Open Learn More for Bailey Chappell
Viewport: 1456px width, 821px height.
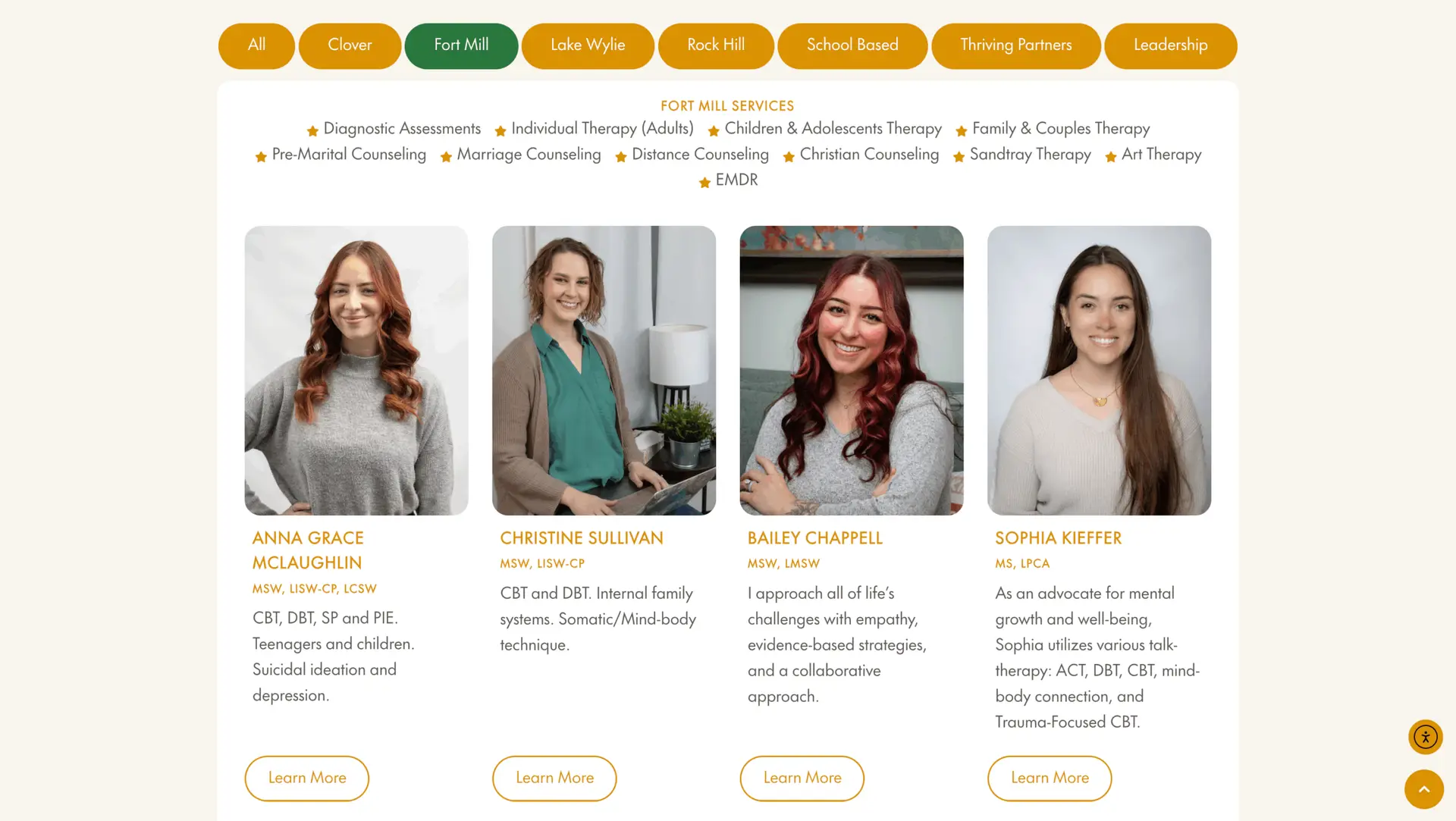click(x=802, y=778)
